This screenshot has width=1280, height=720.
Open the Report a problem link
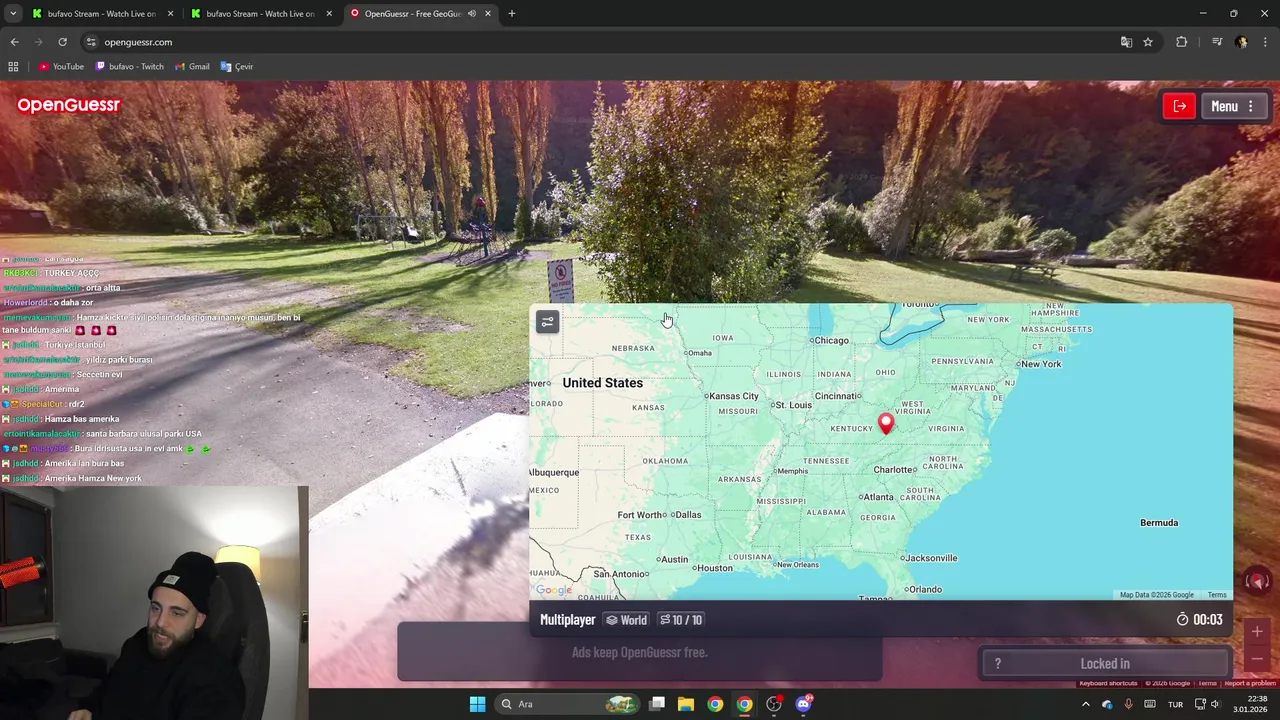pyautogui.click(x=1250, y=683)
